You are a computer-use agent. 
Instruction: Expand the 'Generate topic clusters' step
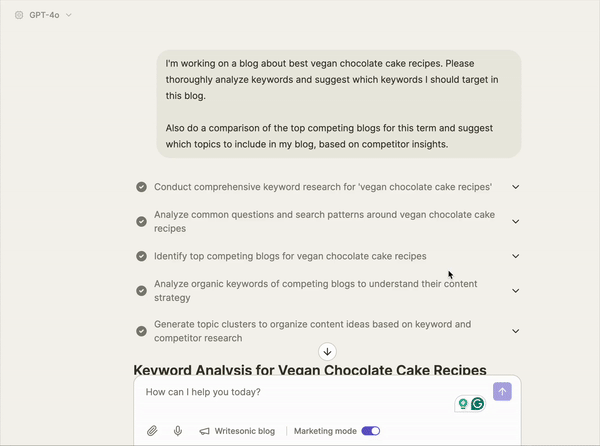pos(516,331)
